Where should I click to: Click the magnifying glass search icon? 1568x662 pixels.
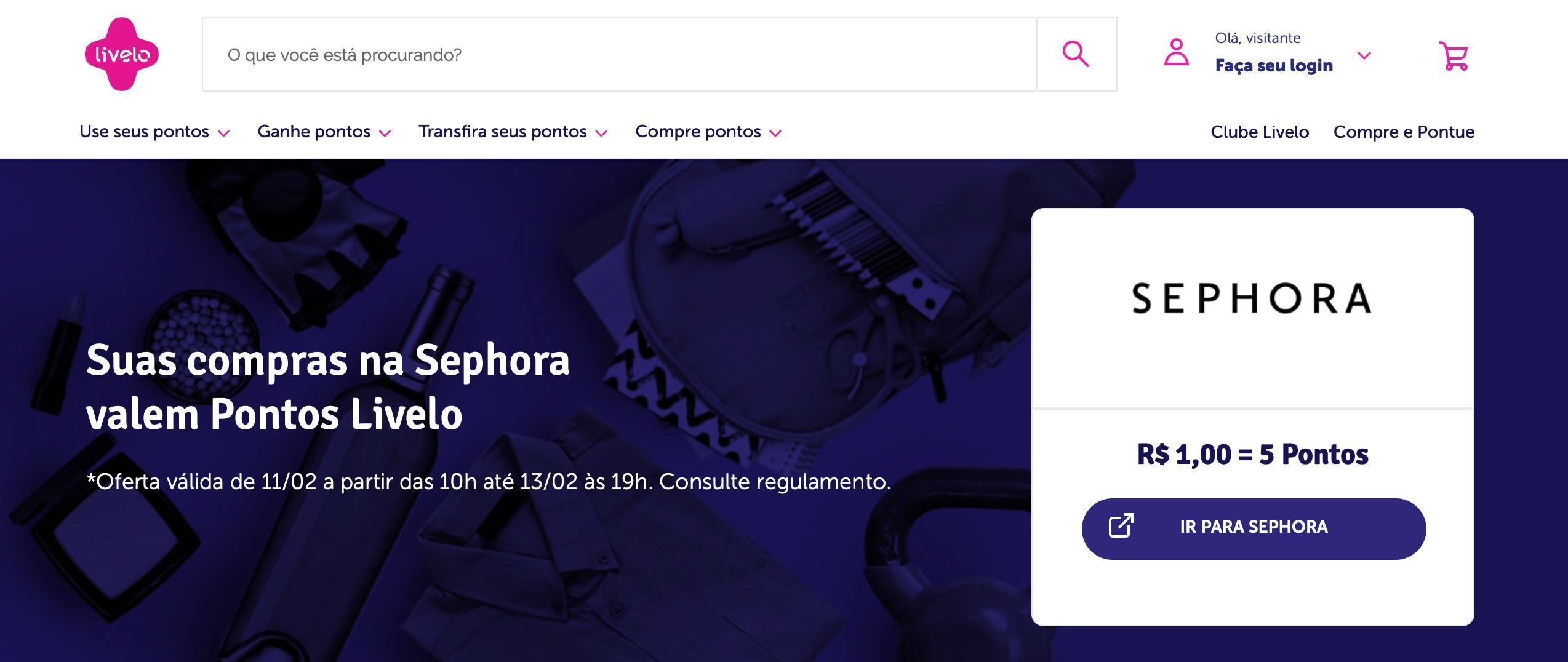pos(1076,54)
